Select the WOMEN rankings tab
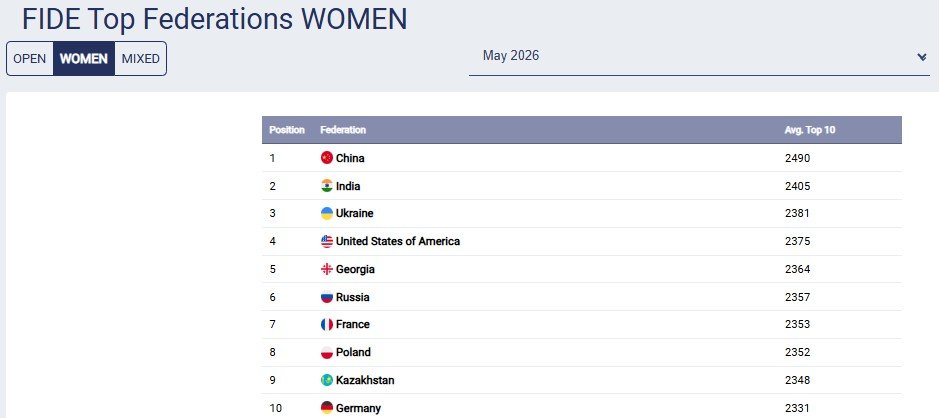Viewport: 939px width, 418px height. tap(84, 59)
